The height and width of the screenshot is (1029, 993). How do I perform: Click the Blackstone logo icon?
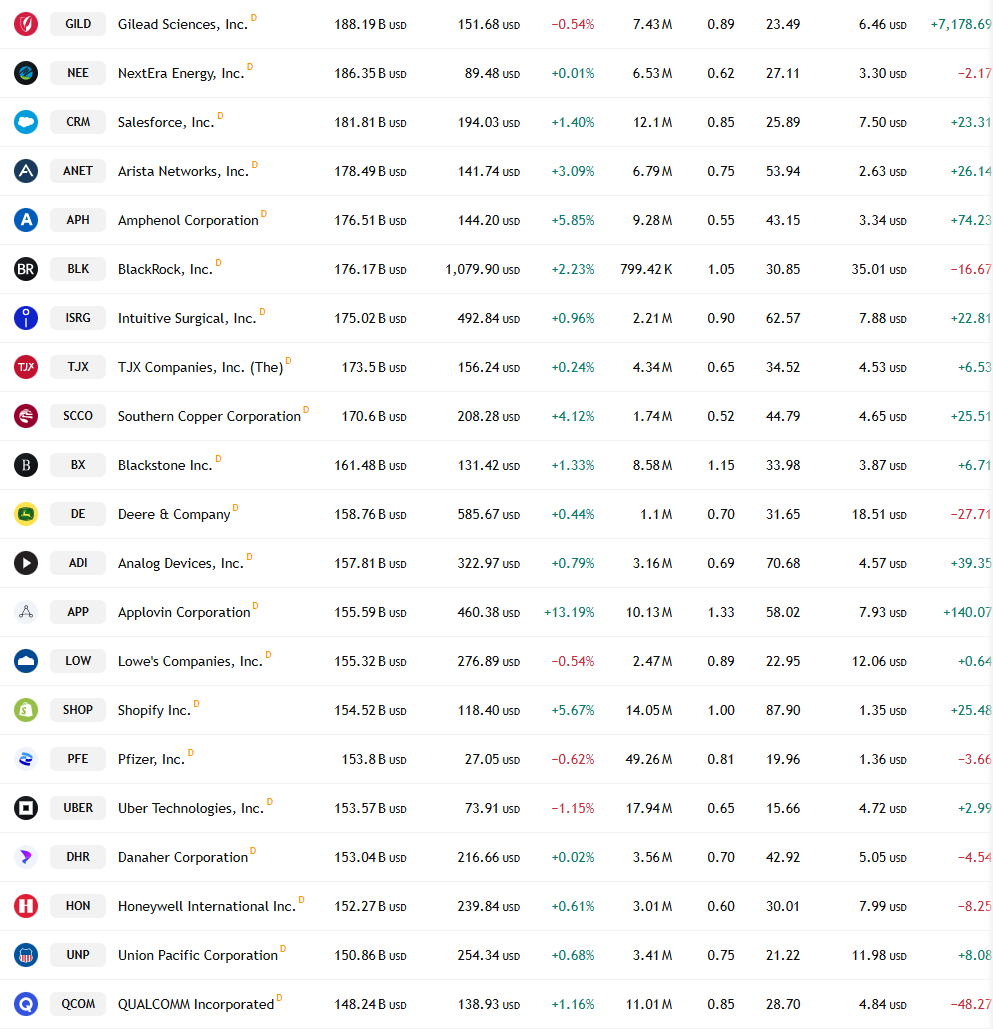point(26,465)
